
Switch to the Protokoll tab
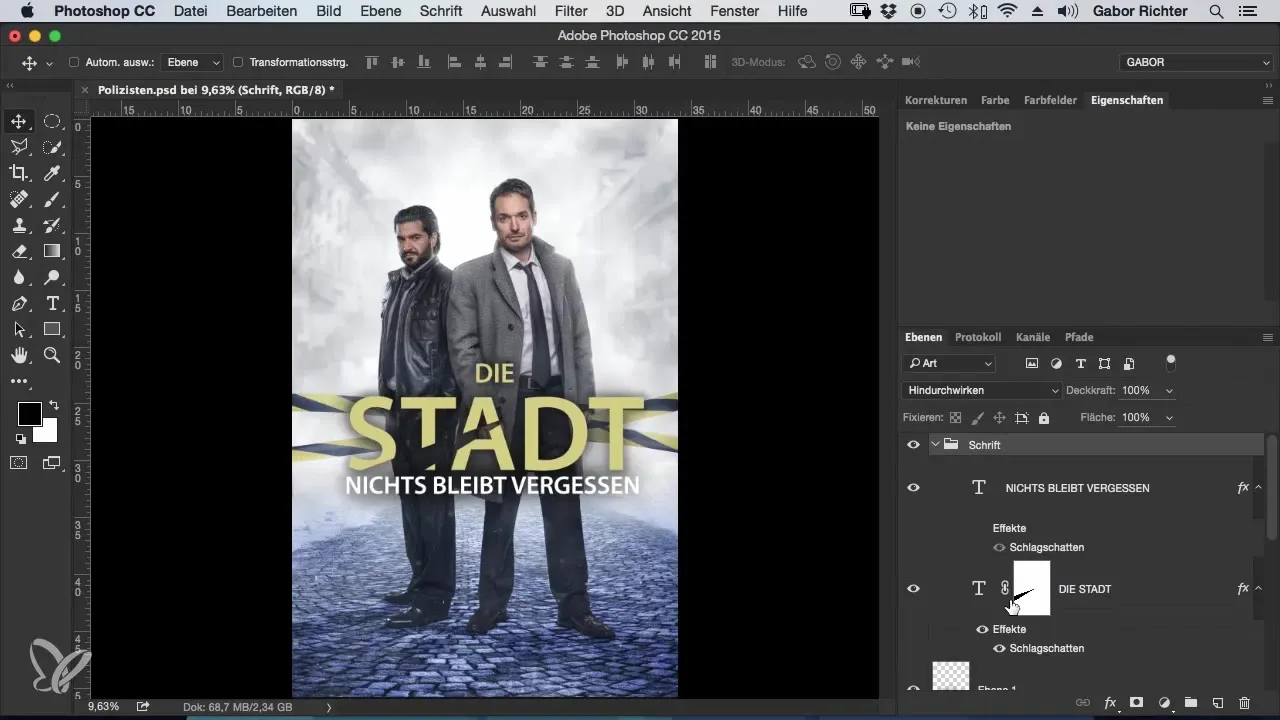[978, 337]
